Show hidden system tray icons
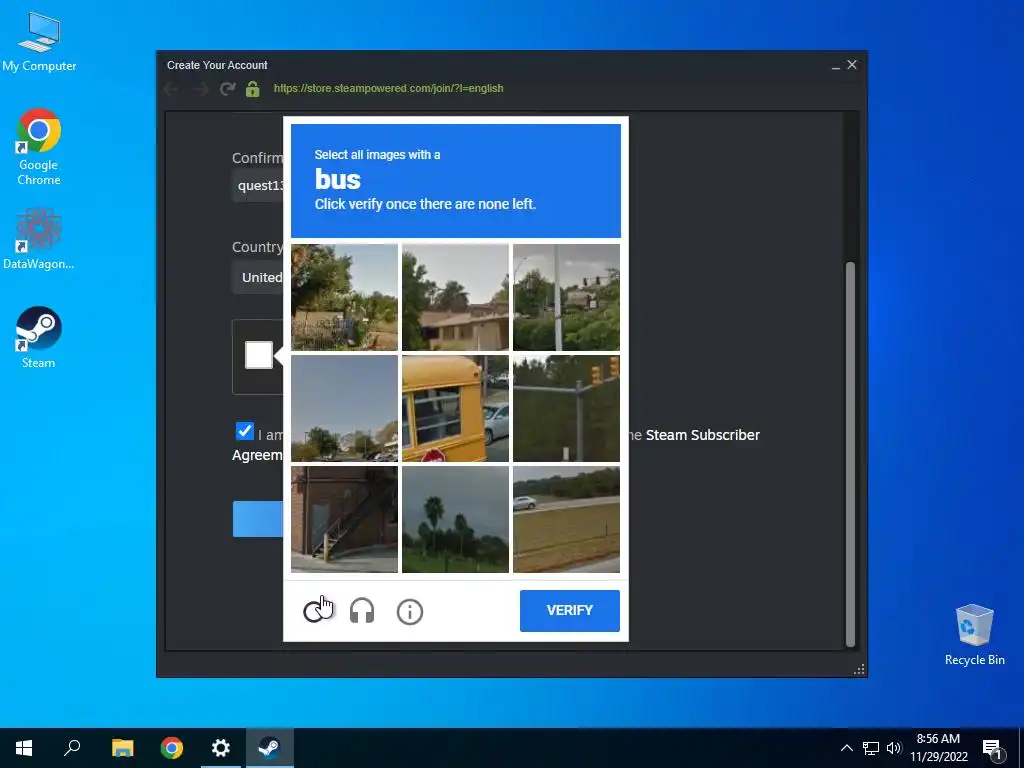 click(x=846, y=748)
